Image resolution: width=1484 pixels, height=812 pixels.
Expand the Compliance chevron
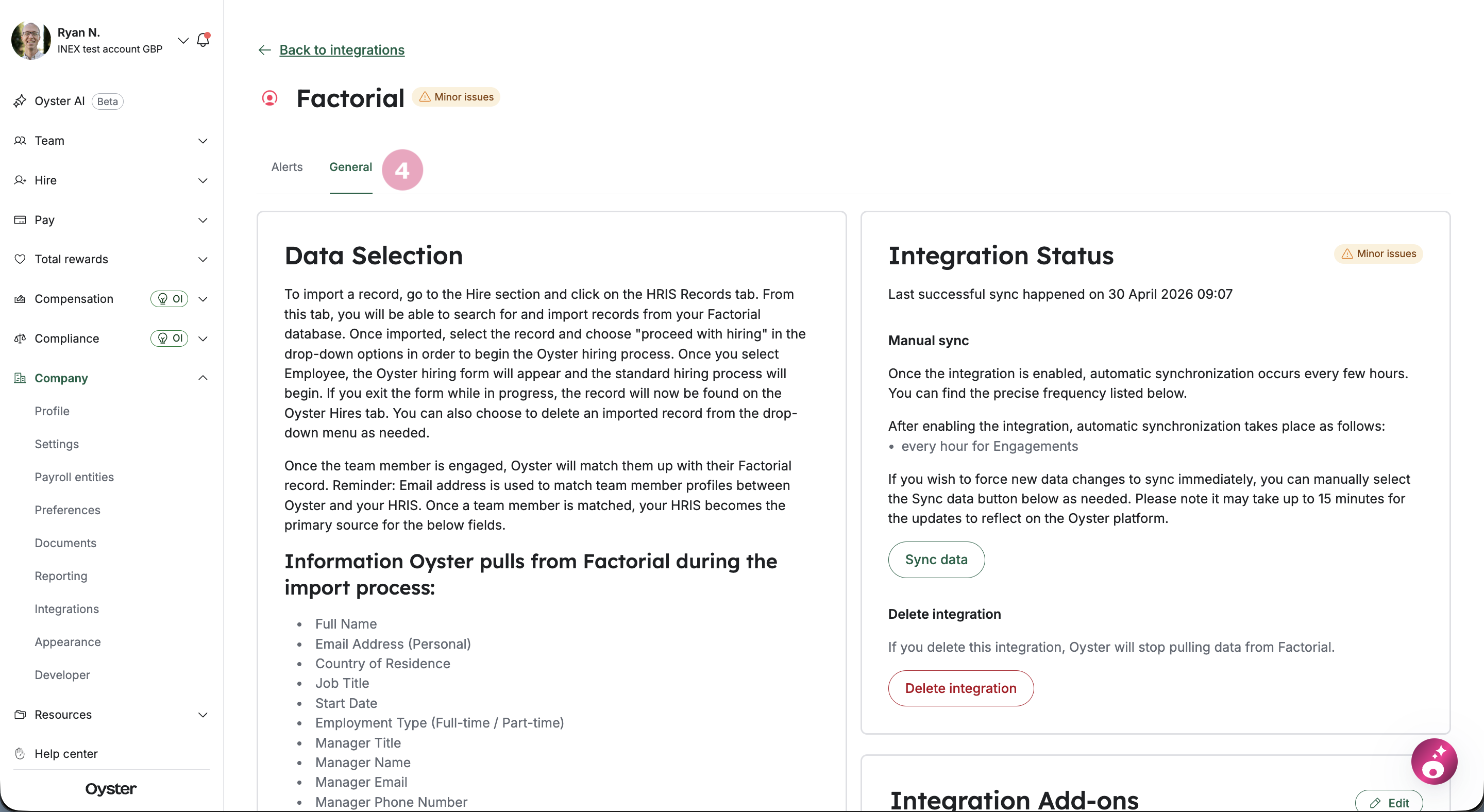coord(203,339)
